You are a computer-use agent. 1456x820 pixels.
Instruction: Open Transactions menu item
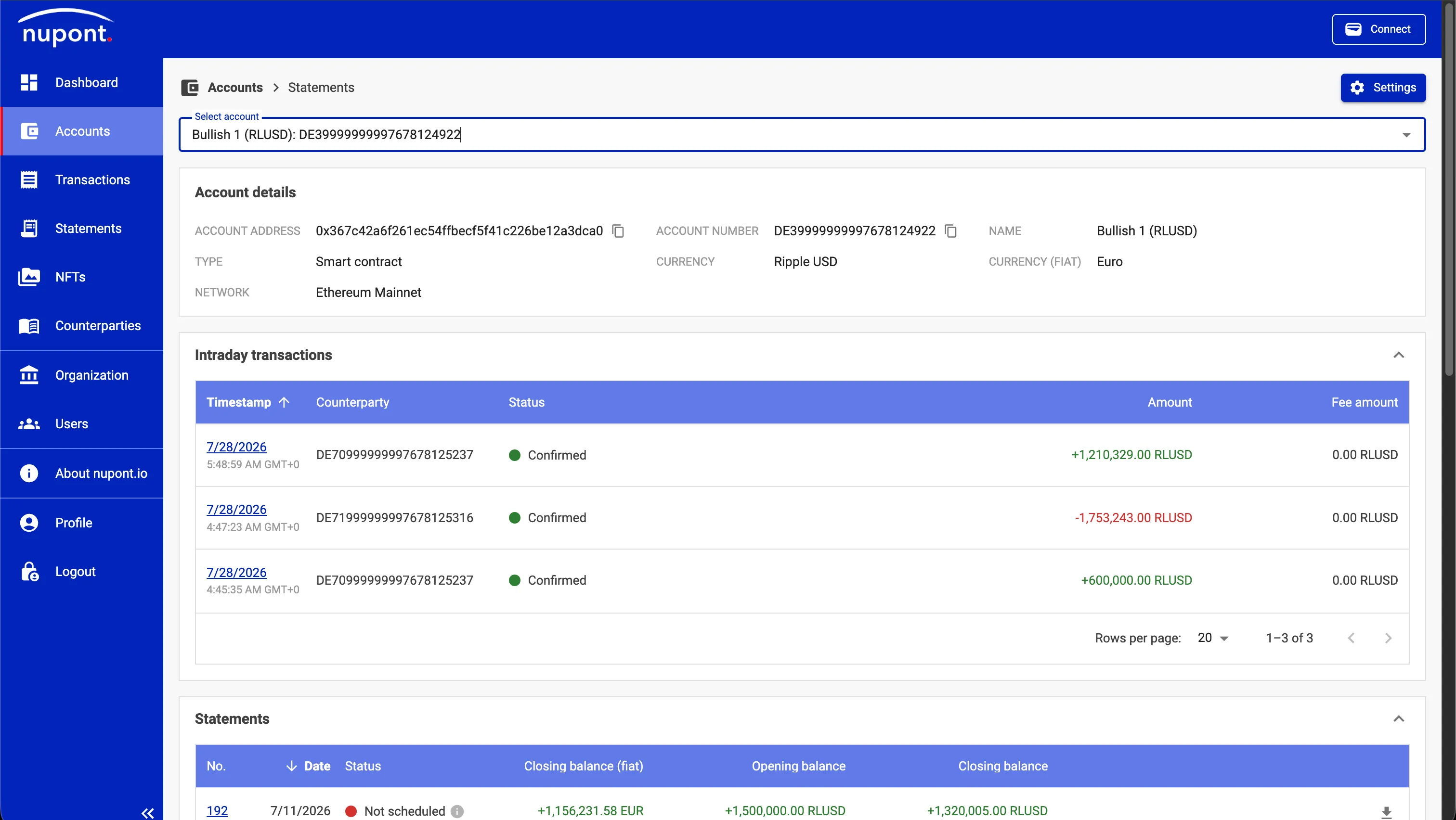pyautogui.click(x=82, y=179)
